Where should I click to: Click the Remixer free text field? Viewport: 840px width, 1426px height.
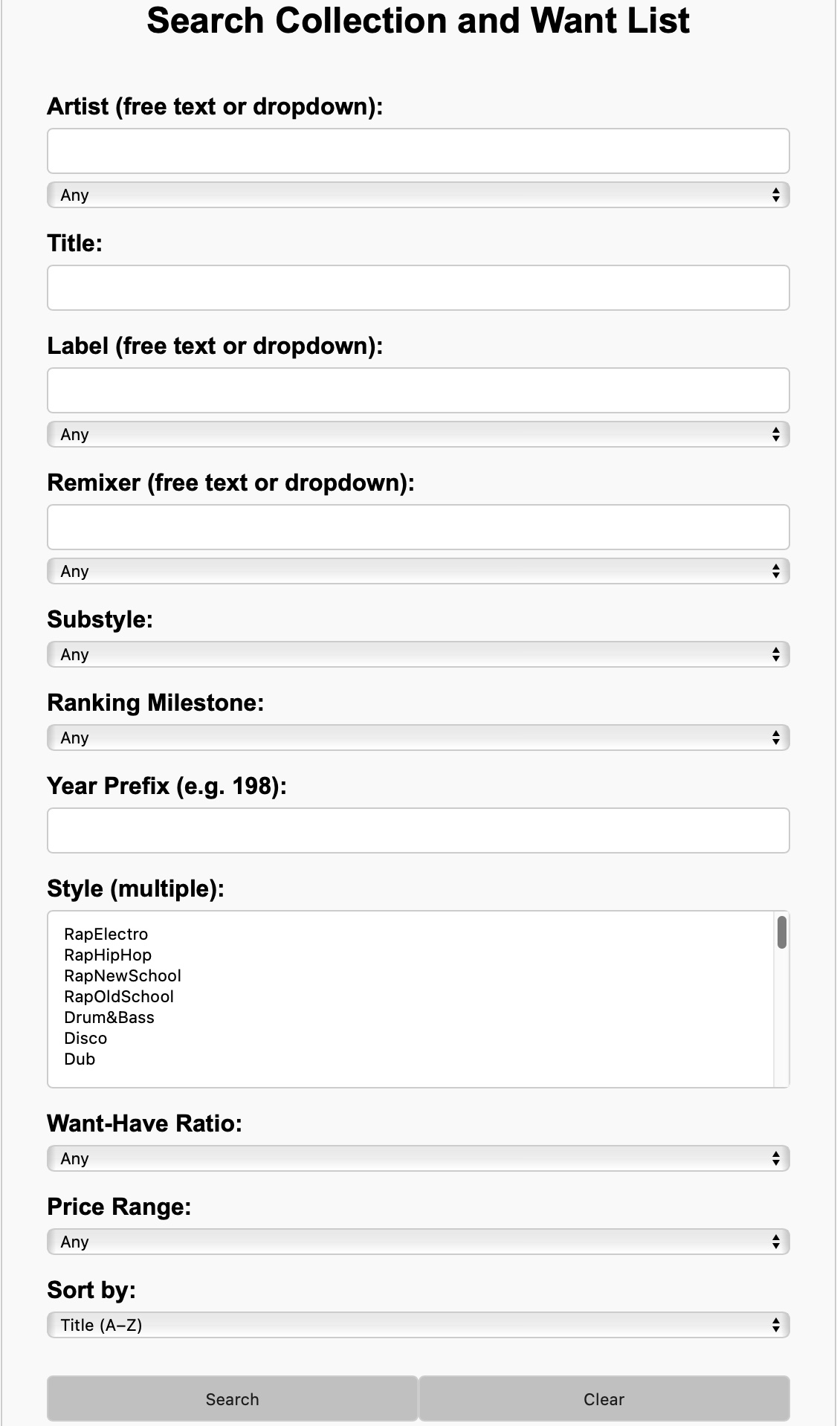coord(418,527)
